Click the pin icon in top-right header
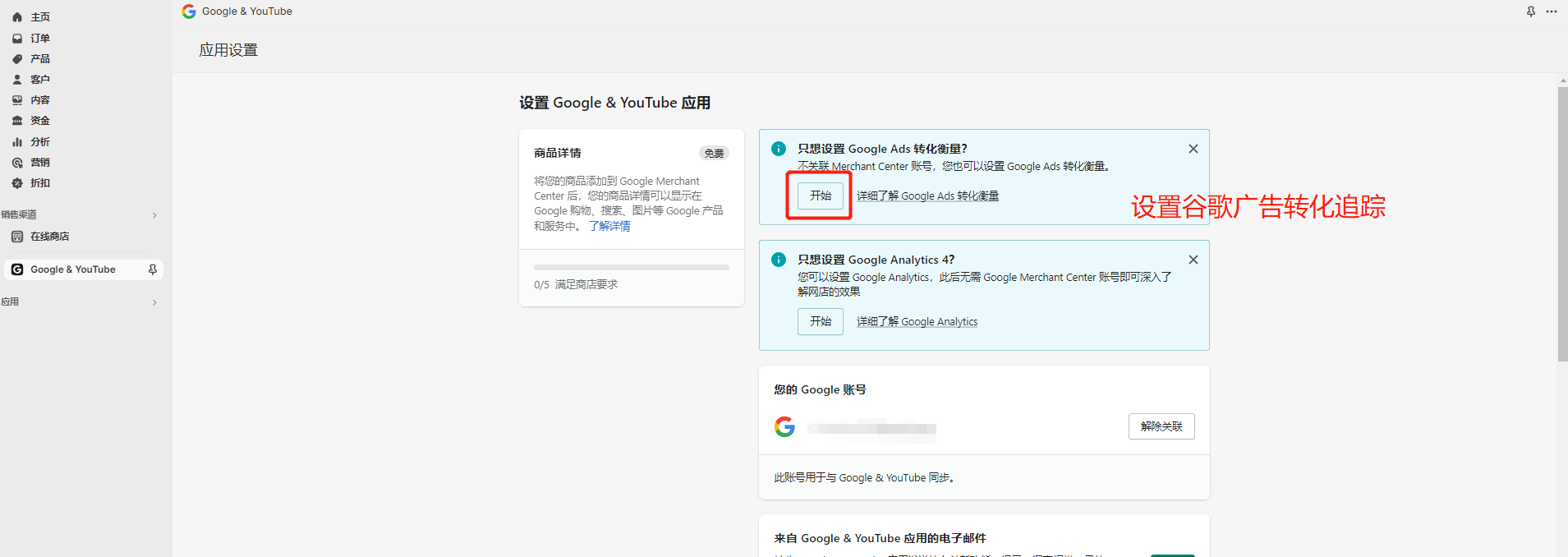 tap(1531, 12)
